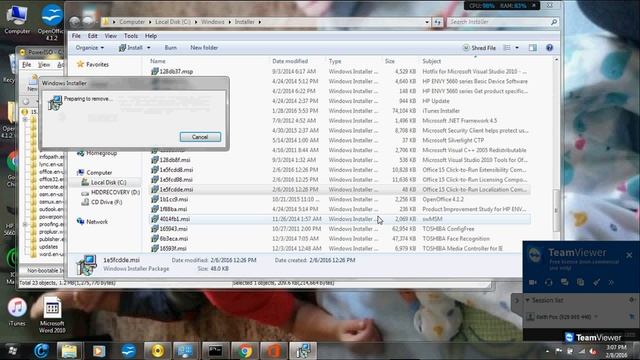Select Windows in the address breadcrumb
Screen dimensions: 640x360
pyautogui.click(x=213, y=22)
